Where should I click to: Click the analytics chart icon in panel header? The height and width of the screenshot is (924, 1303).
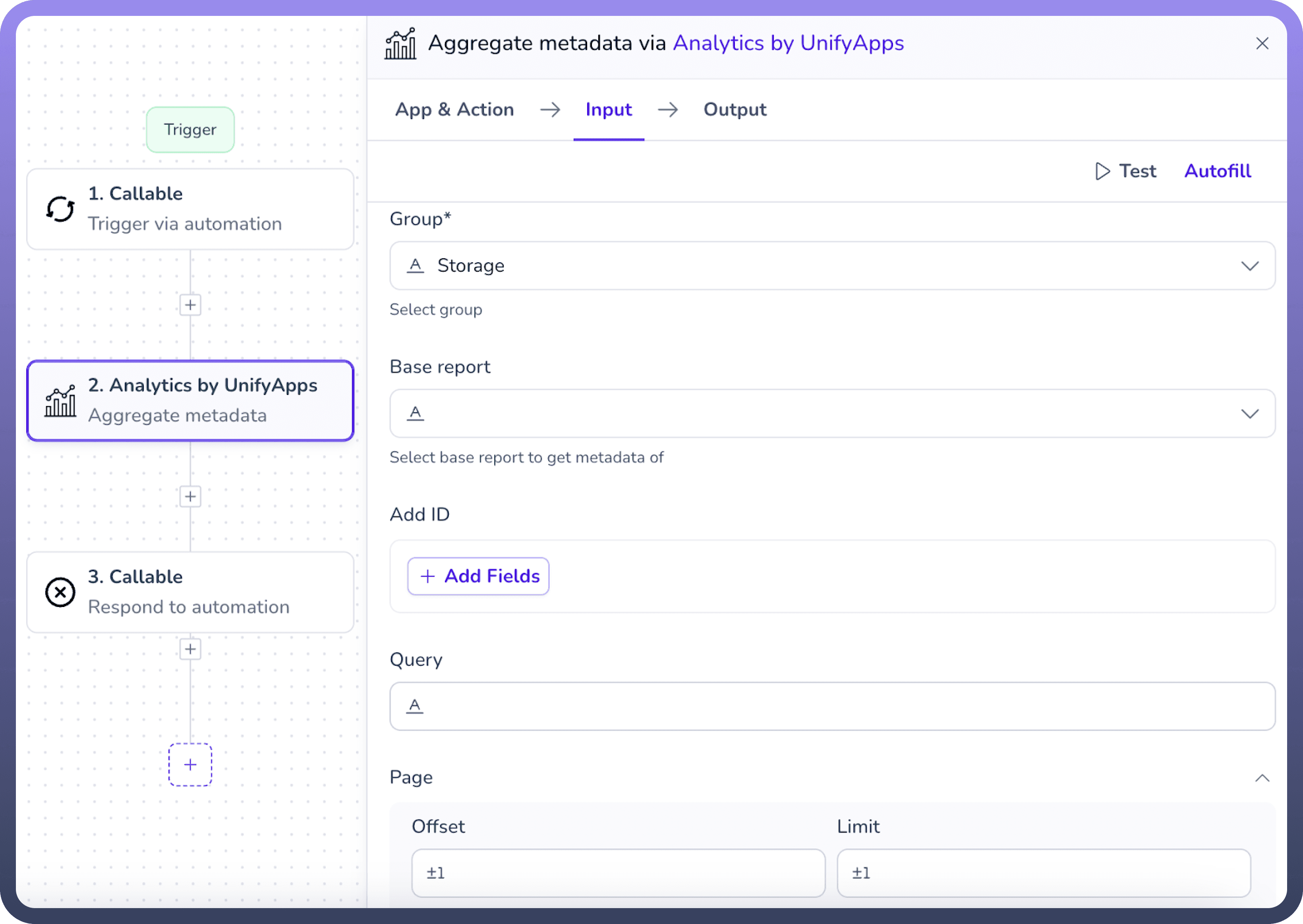(400, 44)
